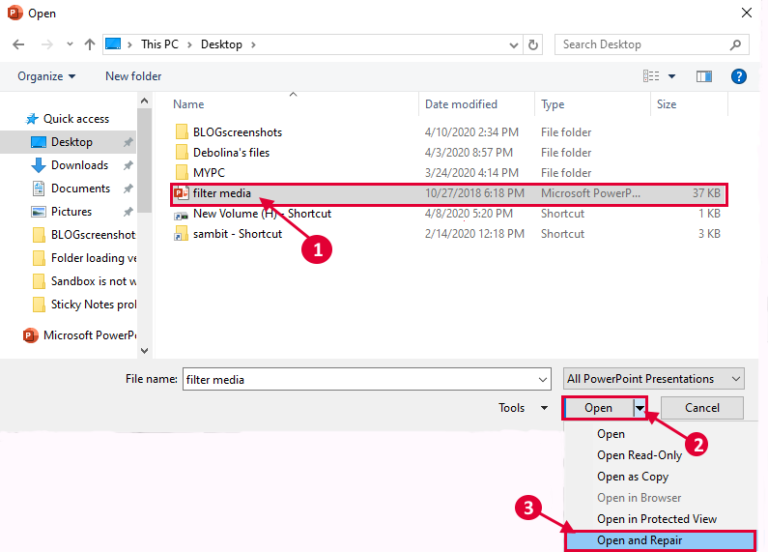Choose 'Open Read-Only' menu option
The width and height of the screenshot is (768, 552).
639,456
